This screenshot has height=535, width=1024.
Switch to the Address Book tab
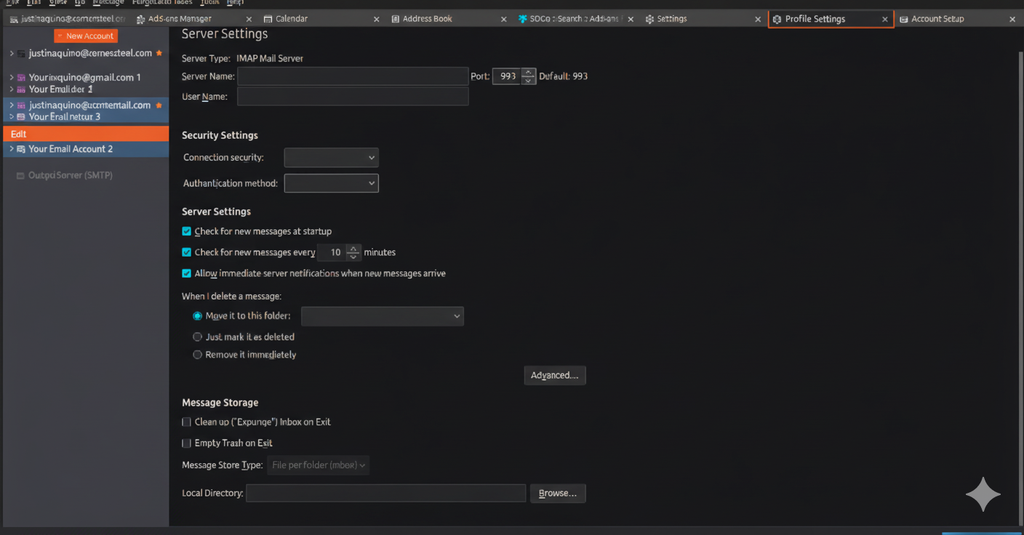(427, 19)
